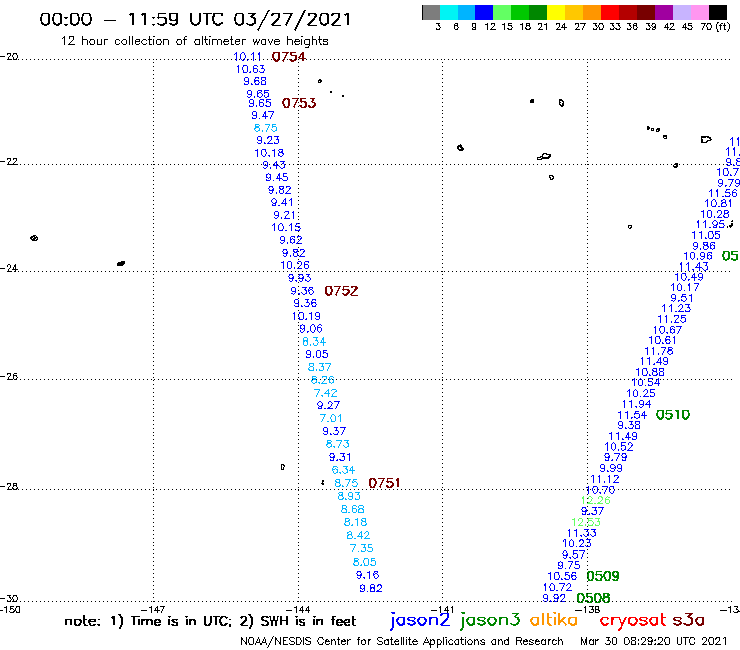Click the jason3 track value 11.43

694,267
